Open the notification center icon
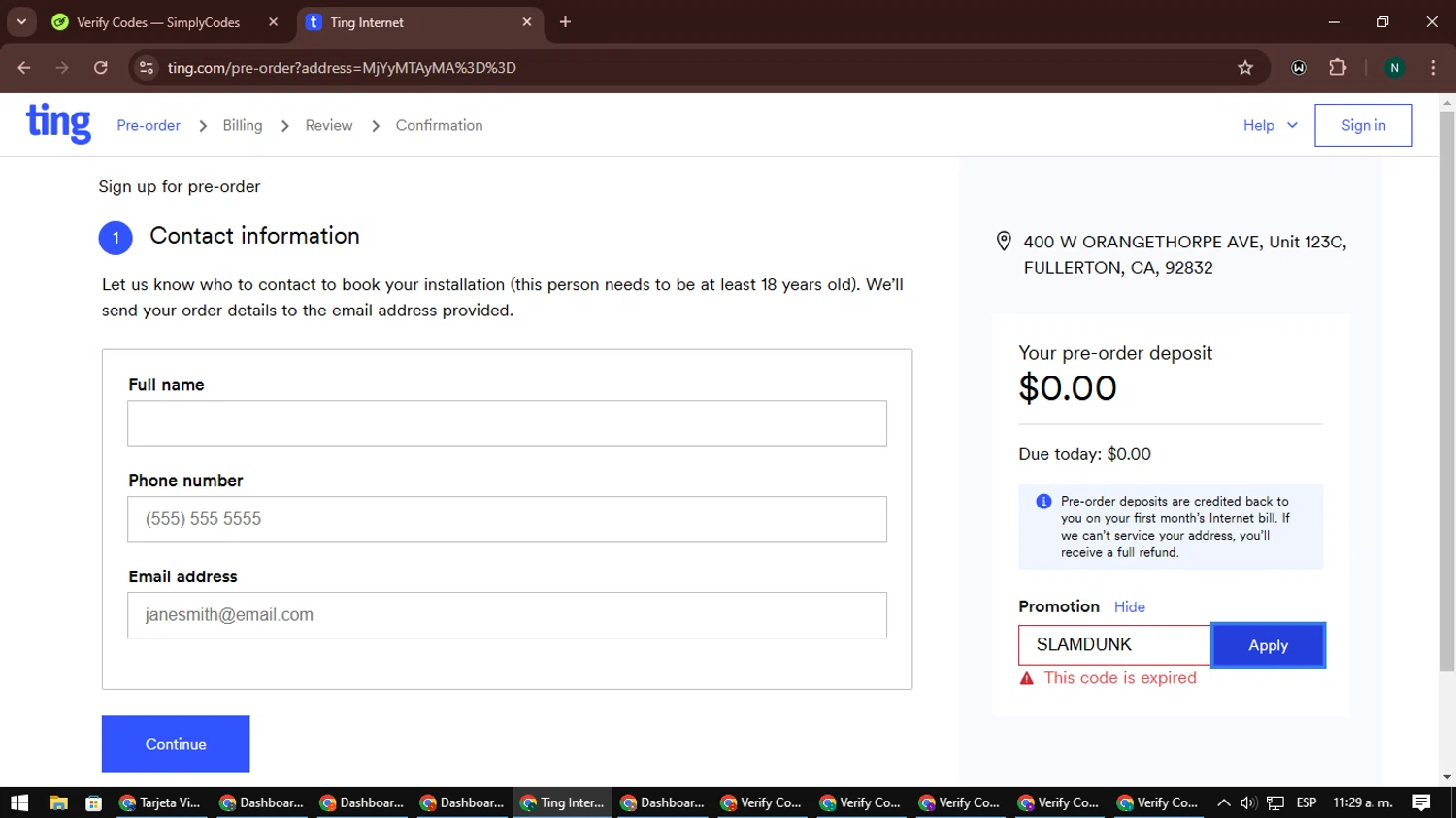 point(1421,802)
